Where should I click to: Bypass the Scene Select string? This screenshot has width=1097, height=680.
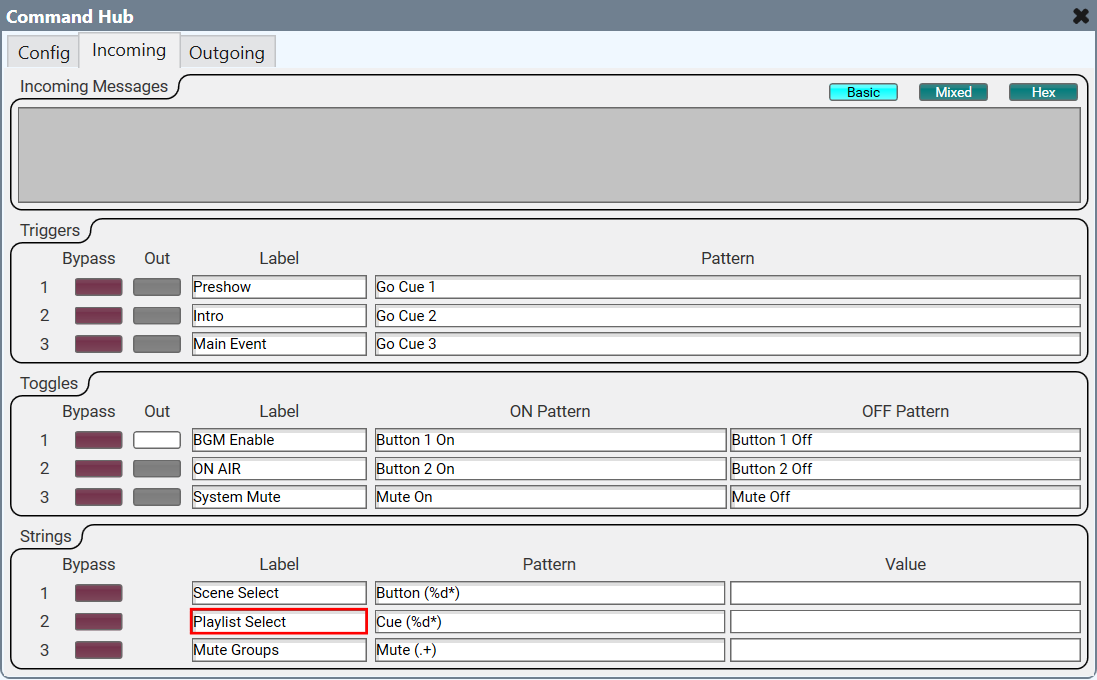point(98,593)
